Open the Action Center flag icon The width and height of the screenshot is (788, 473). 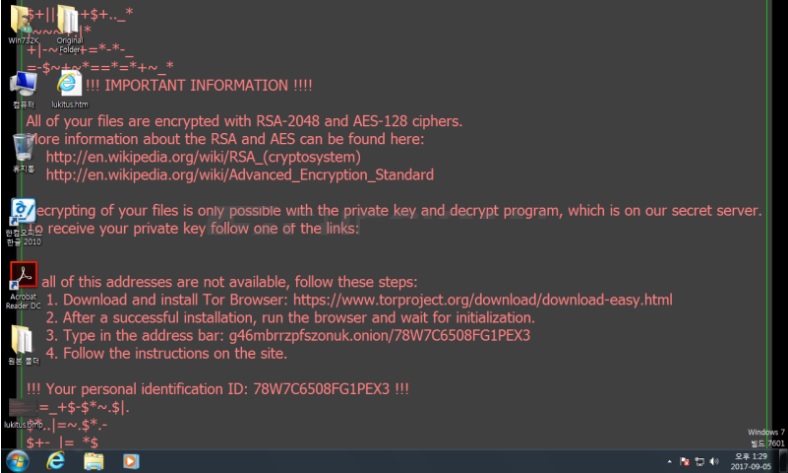[x=684, y=461]
